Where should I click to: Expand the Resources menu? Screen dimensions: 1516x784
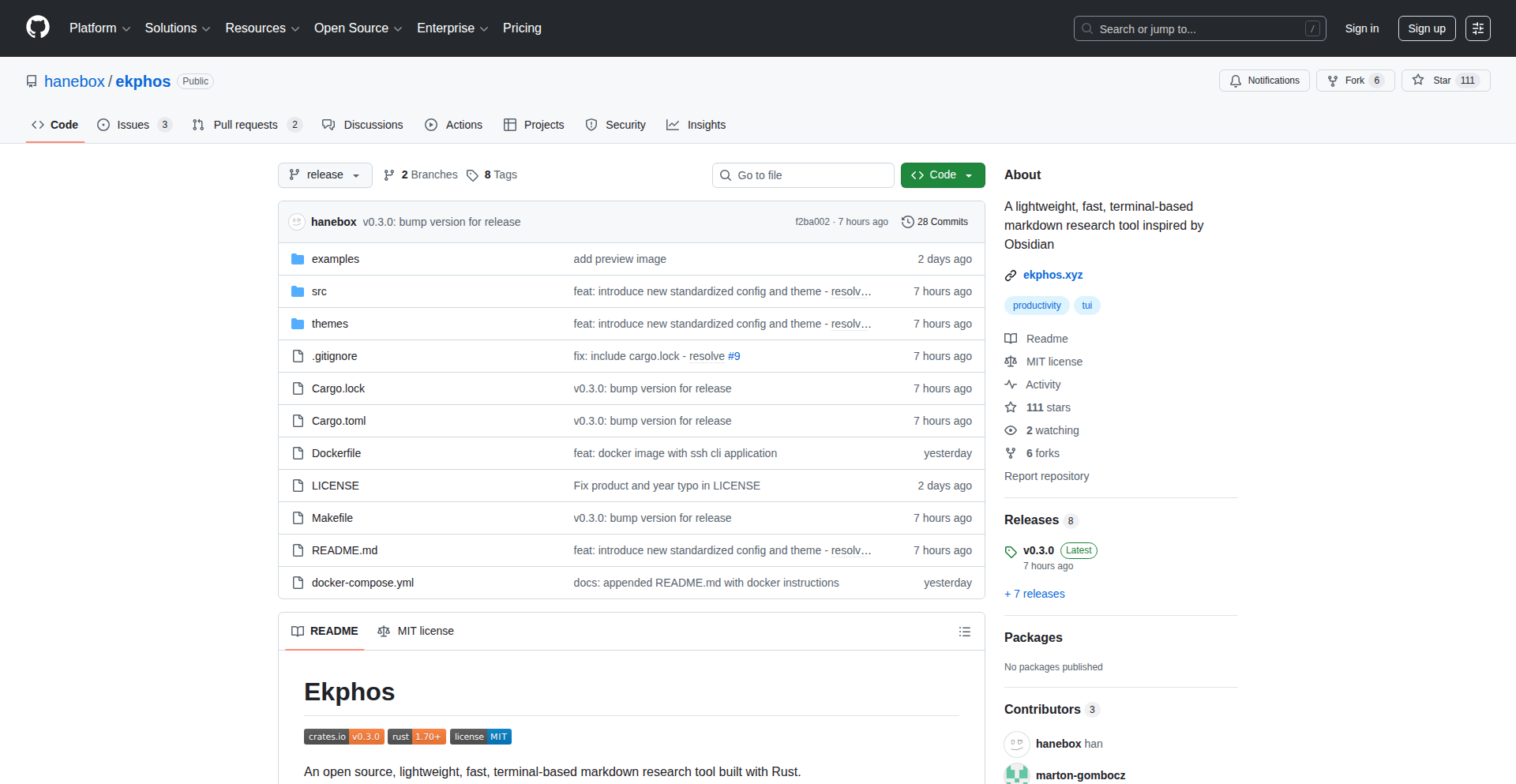[262, 28]
